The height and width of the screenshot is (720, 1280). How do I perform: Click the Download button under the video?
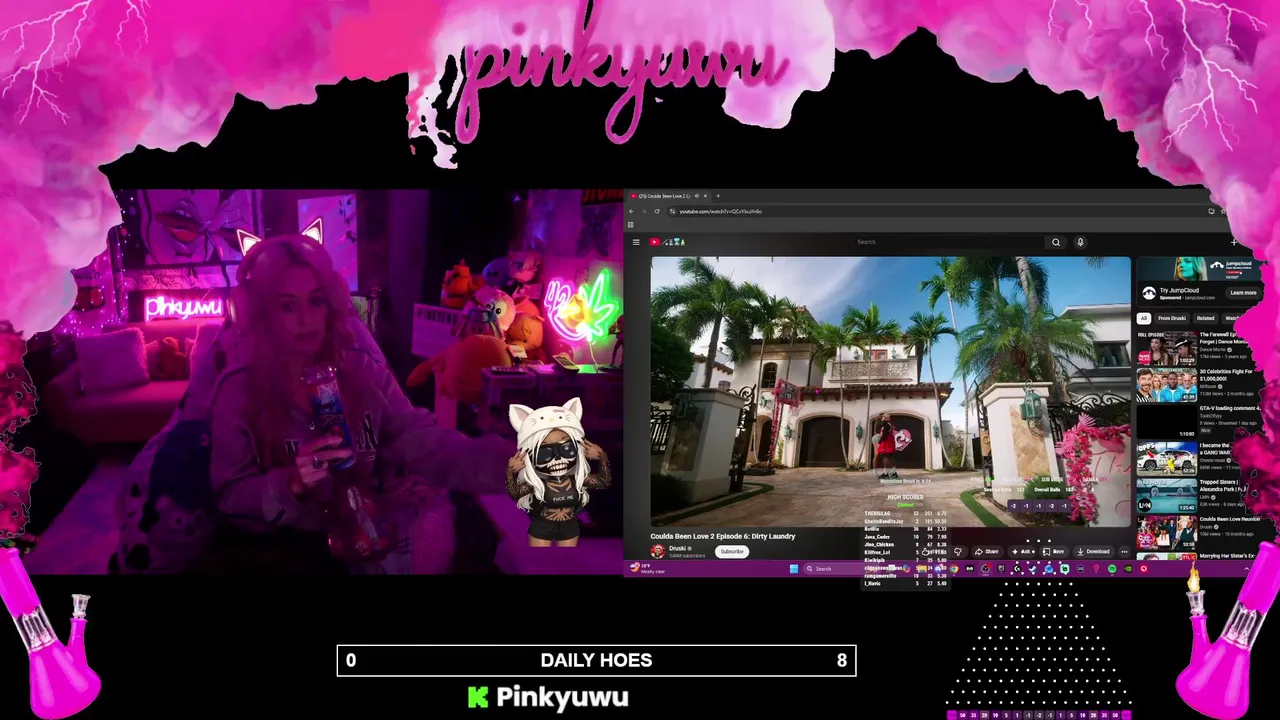pyautogui.click(x=1092, y=551)
